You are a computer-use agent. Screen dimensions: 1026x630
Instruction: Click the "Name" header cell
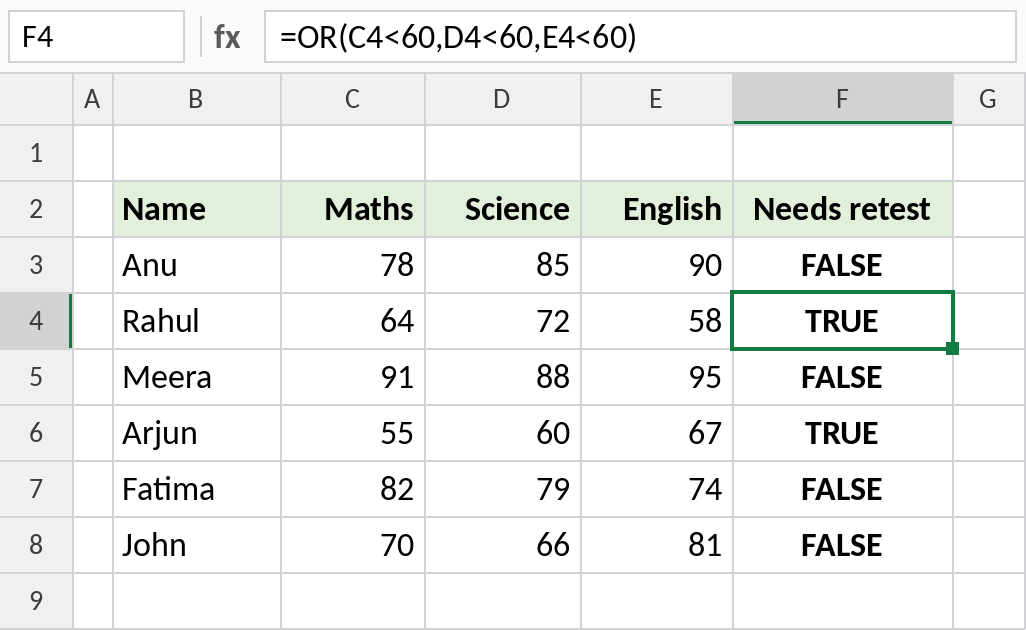197,209
